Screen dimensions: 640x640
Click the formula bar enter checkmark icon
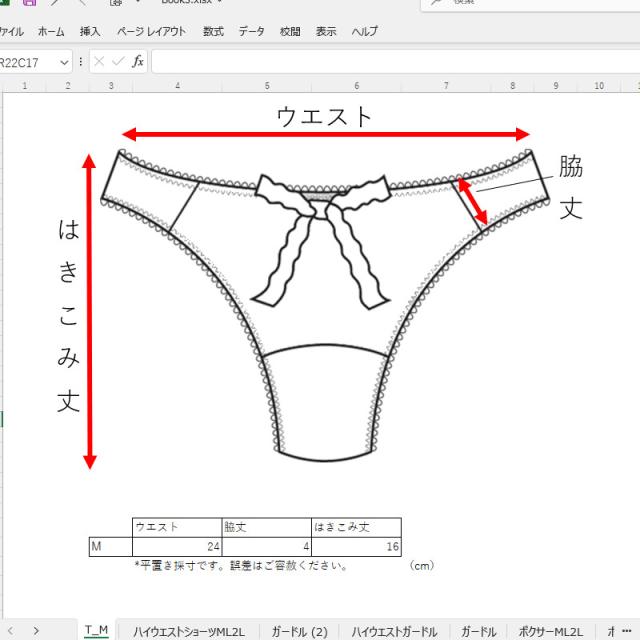tap(118, 62)
